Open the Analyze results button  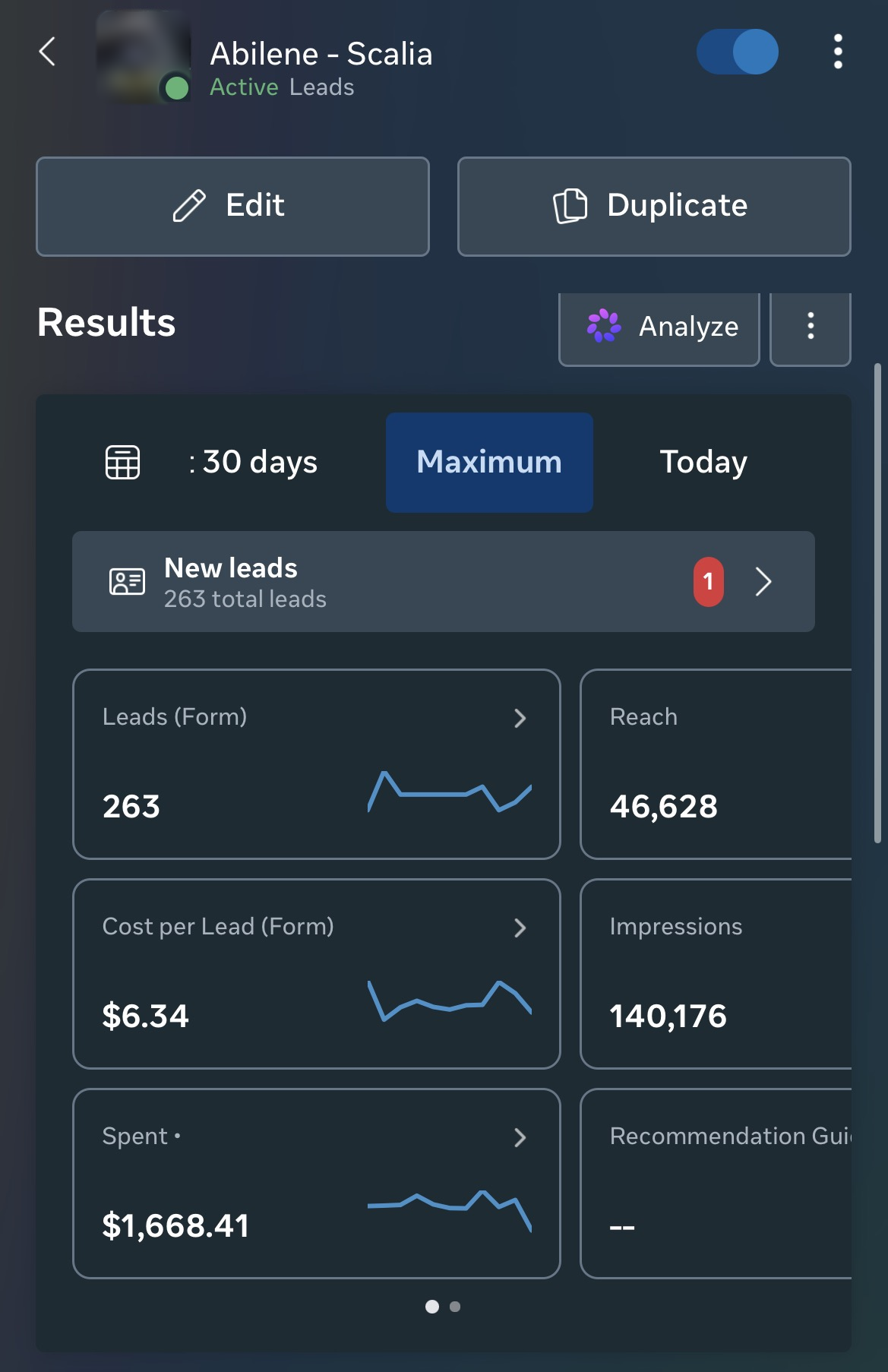pyautogui.click(x=659, y=328)
